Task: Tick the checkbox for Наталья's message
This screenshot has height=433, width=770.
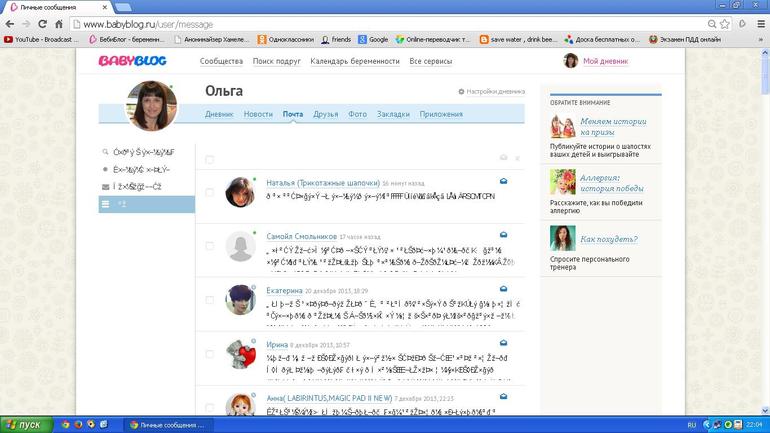Action: pos(210,192)
